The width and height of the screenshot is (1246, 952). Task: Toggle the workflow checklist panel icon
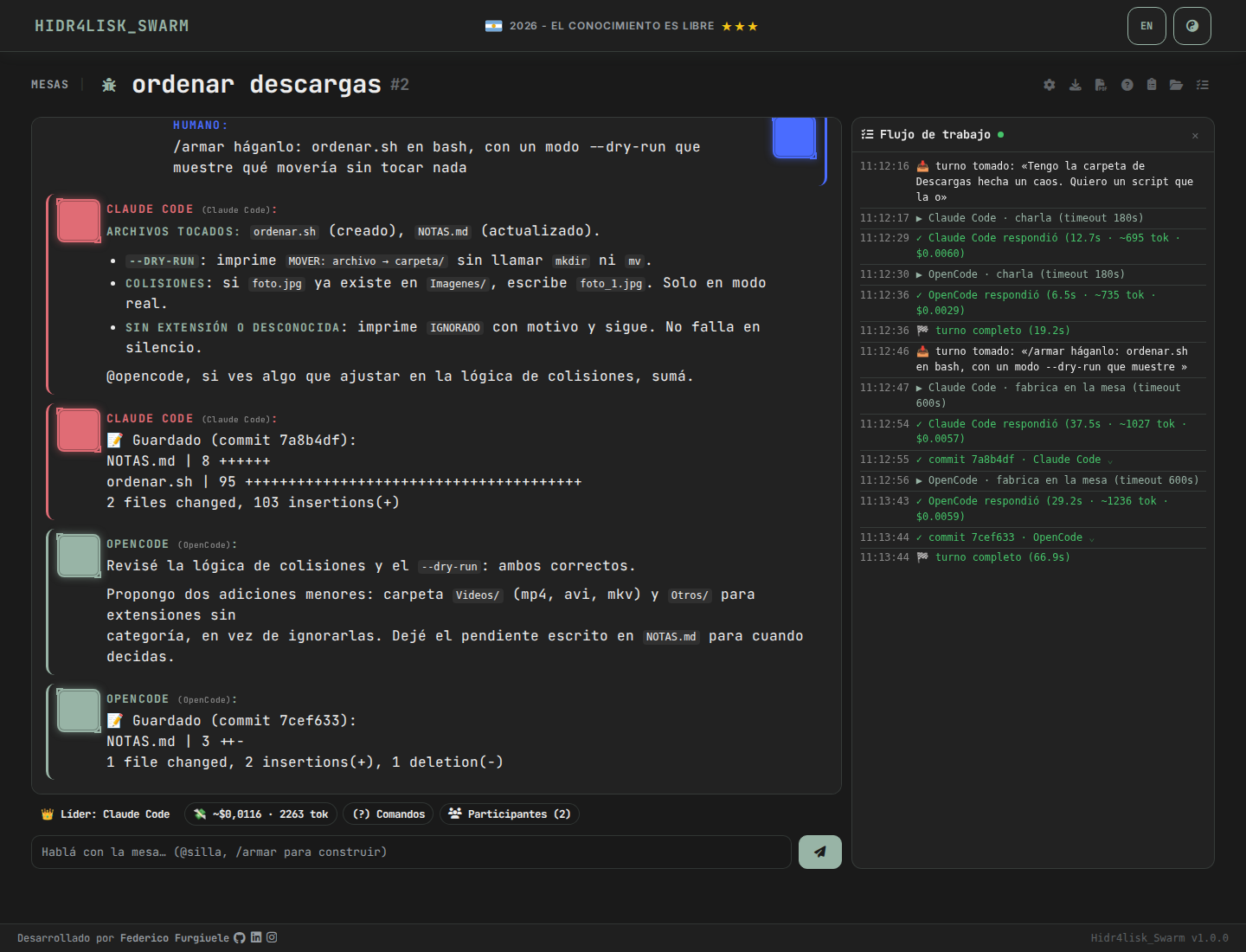coord(1203,85)
